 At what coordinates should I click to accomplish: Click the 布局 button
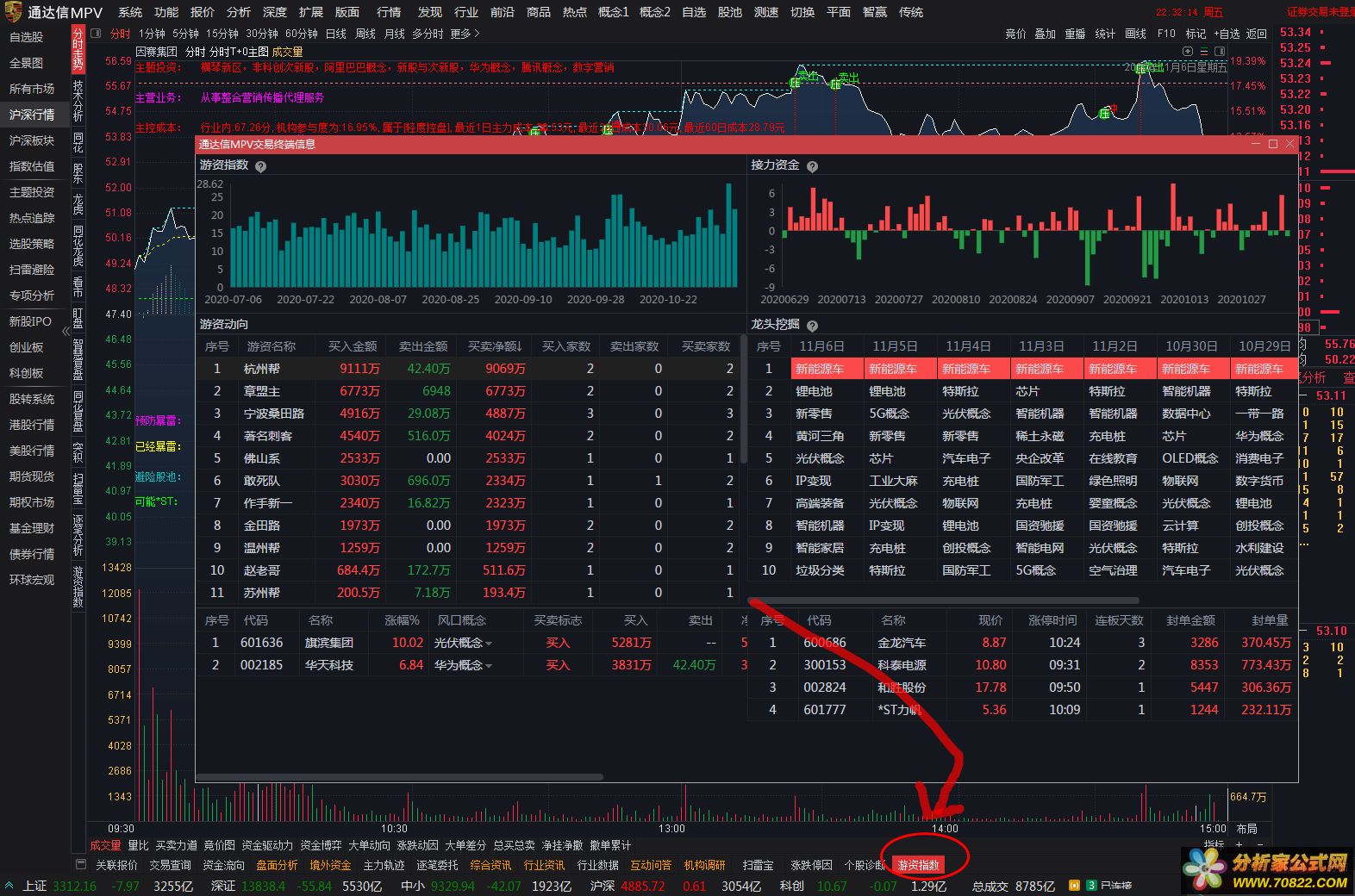tap(1246, 829)
